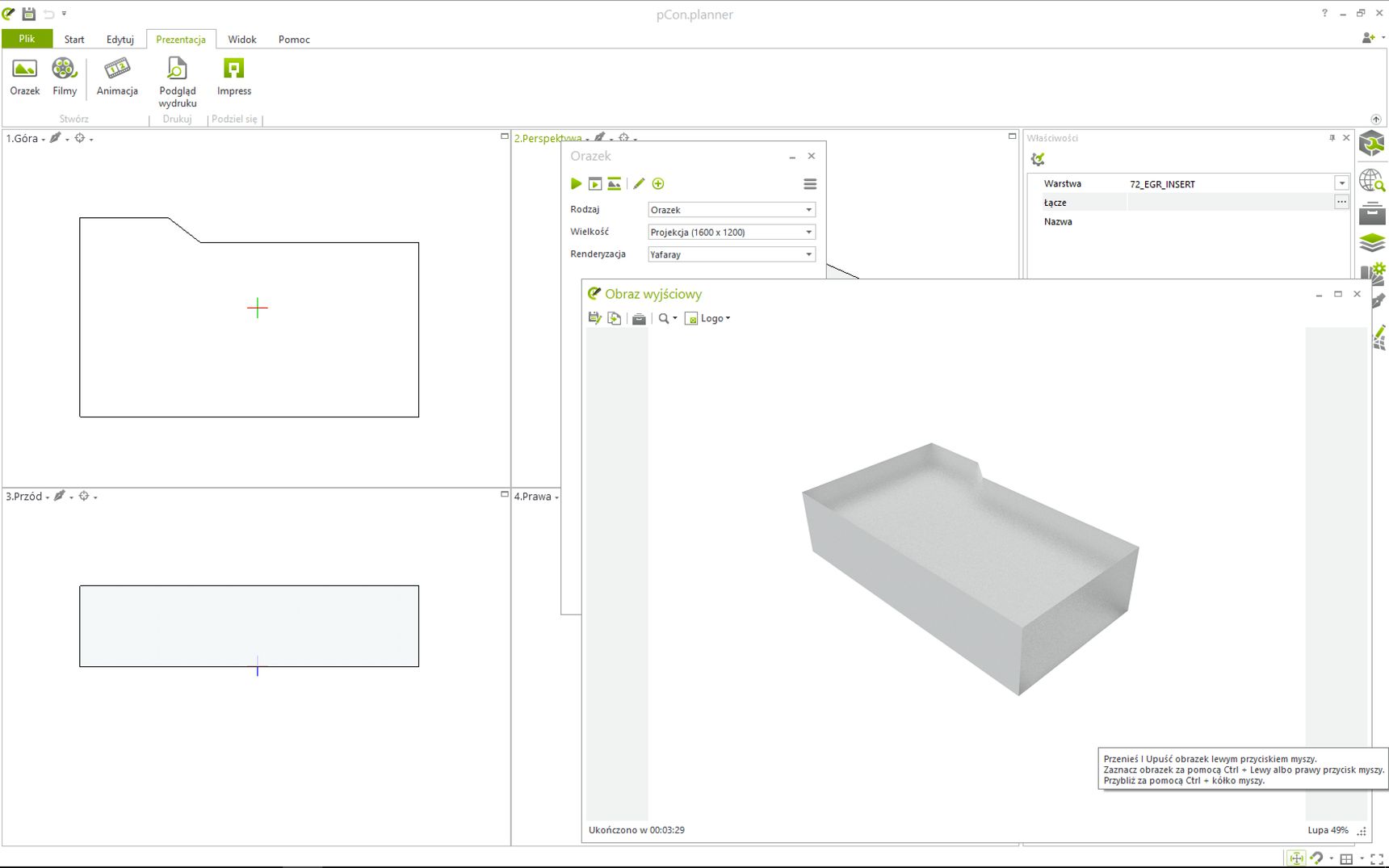Open the camera target menu in 3.Przód
Viewport: 1389px width, 868px height.
coord(84,496)
